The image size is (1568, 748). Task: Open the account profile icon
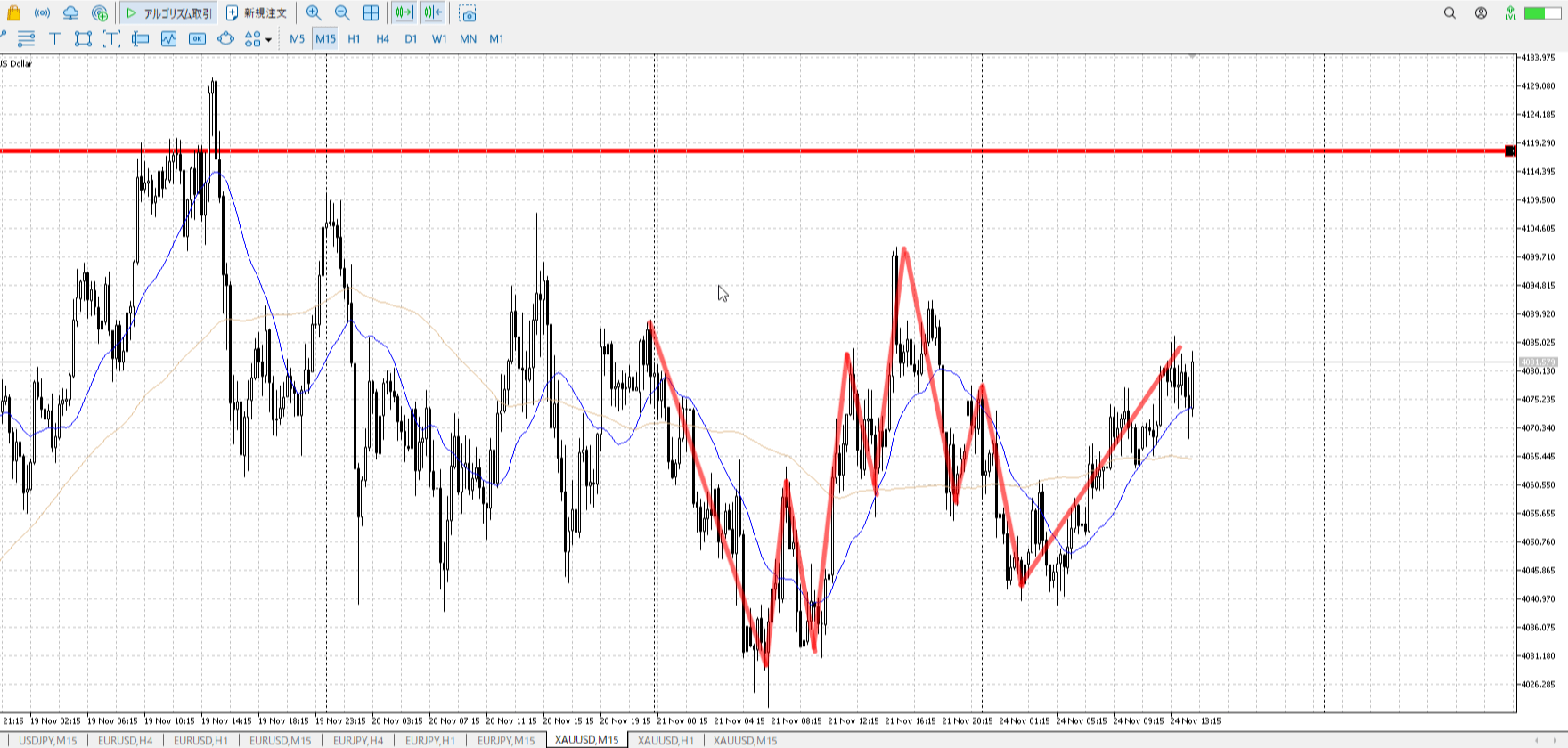click(1481, 12)
